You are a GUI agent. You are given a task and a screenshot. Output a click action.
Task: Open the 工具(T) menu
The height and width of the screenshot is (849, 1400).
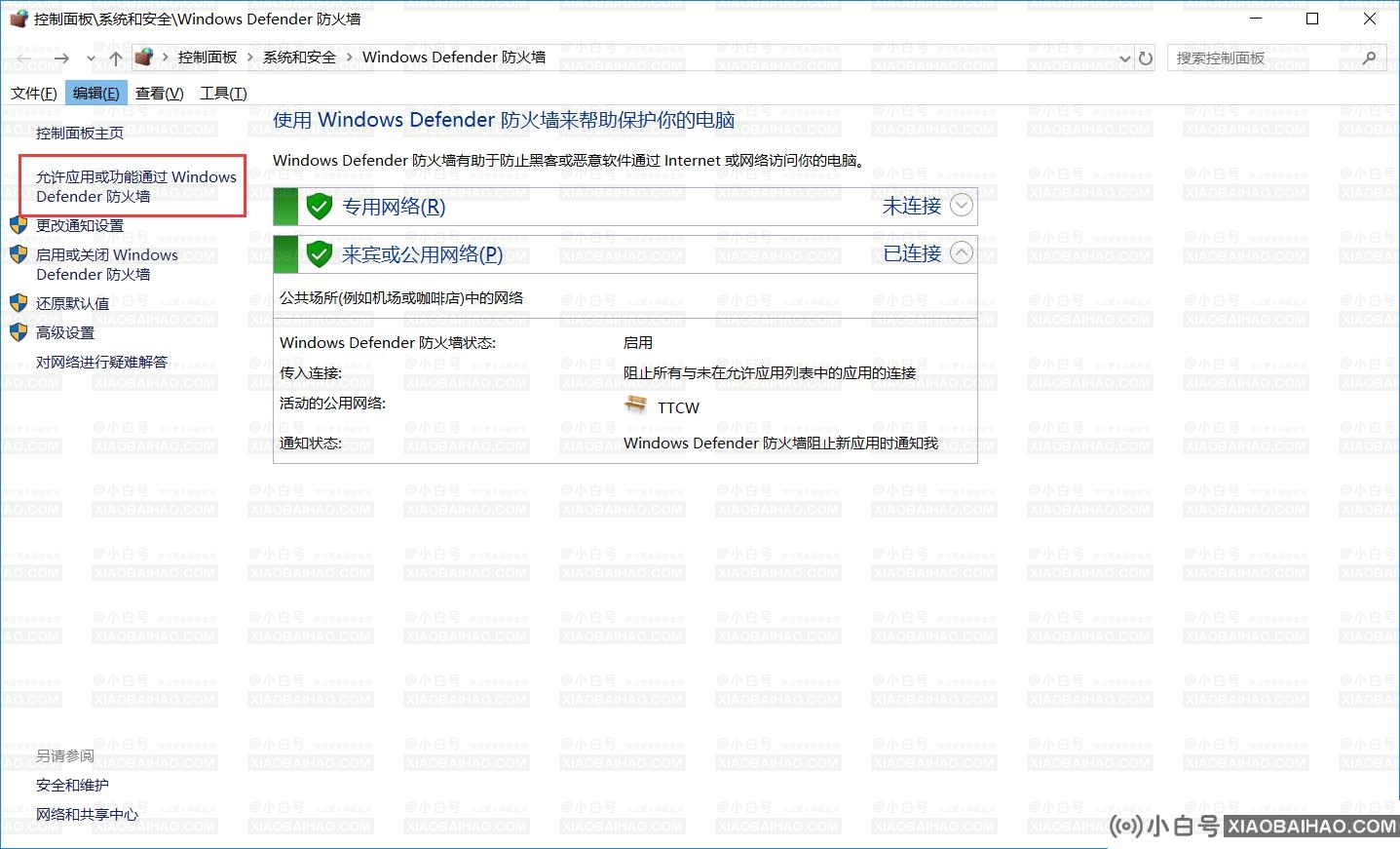pyautogui.click(x=223, y=93)
